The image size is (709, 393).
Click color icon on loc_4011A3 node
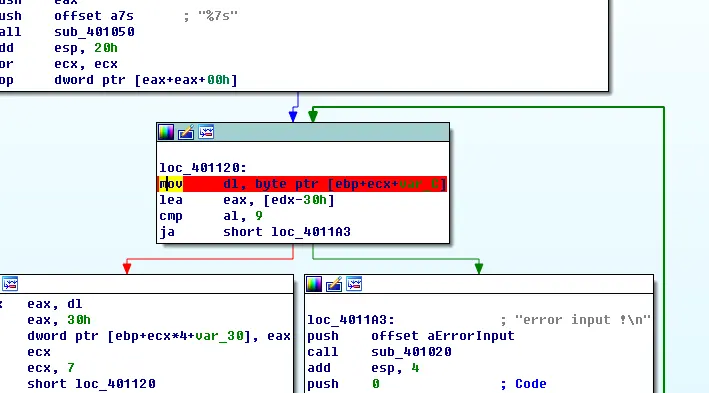314,284
